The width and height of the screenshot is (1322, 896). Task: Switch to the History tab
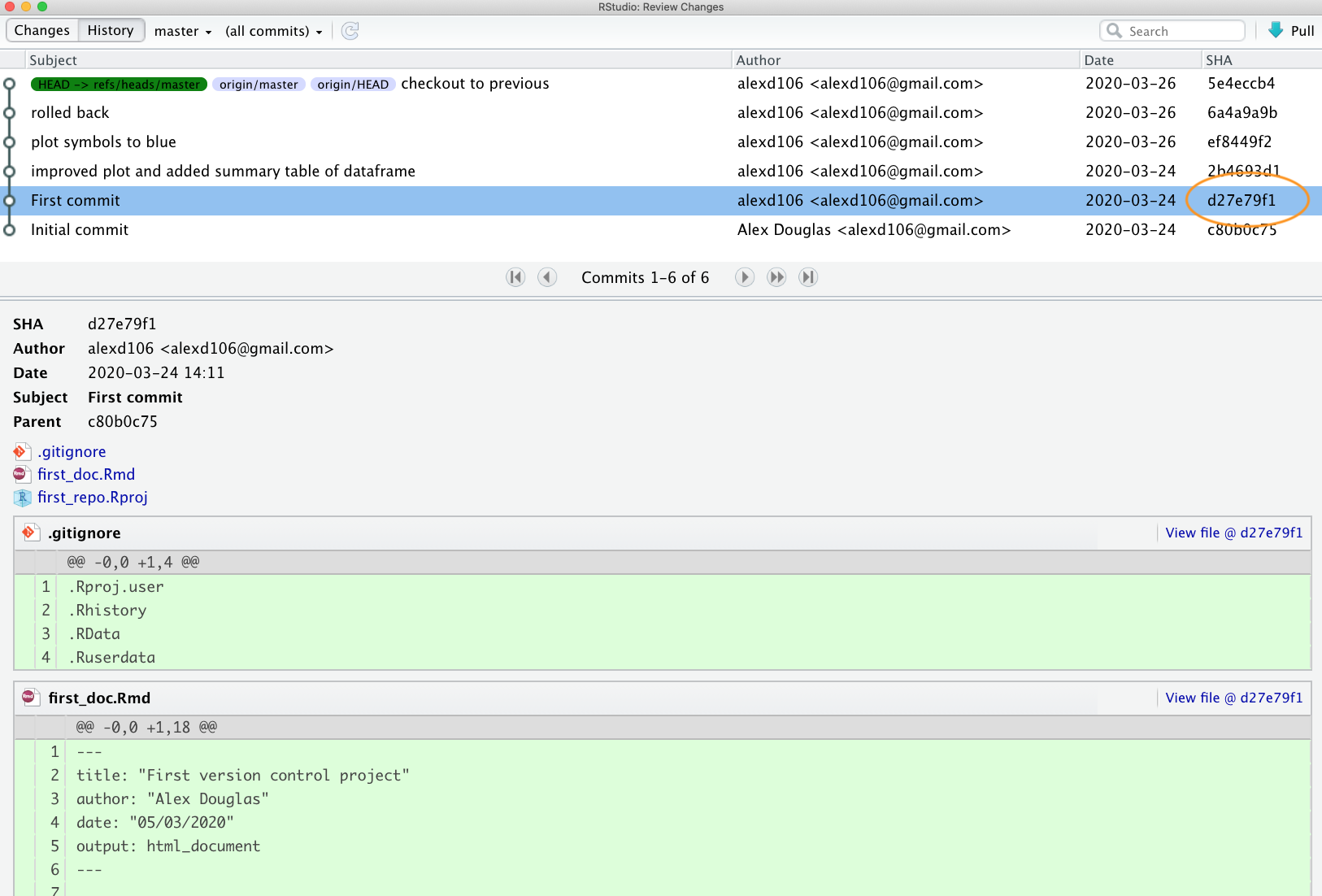[111, 30]
